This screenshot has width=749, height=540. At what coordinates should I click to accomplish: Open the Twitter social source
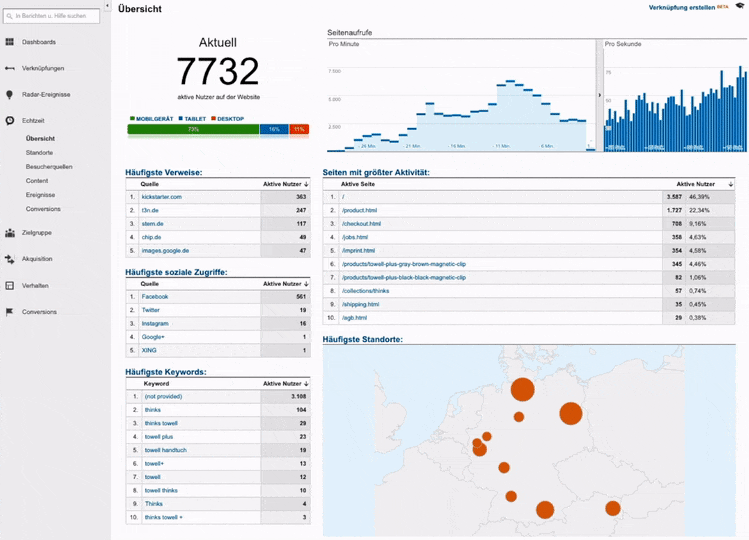[x=150, y=310]
